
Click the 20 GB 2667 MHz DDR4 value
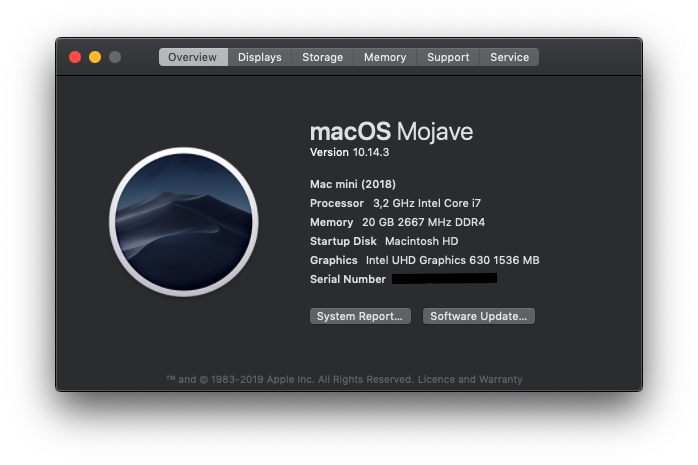[x=423, y=222]
